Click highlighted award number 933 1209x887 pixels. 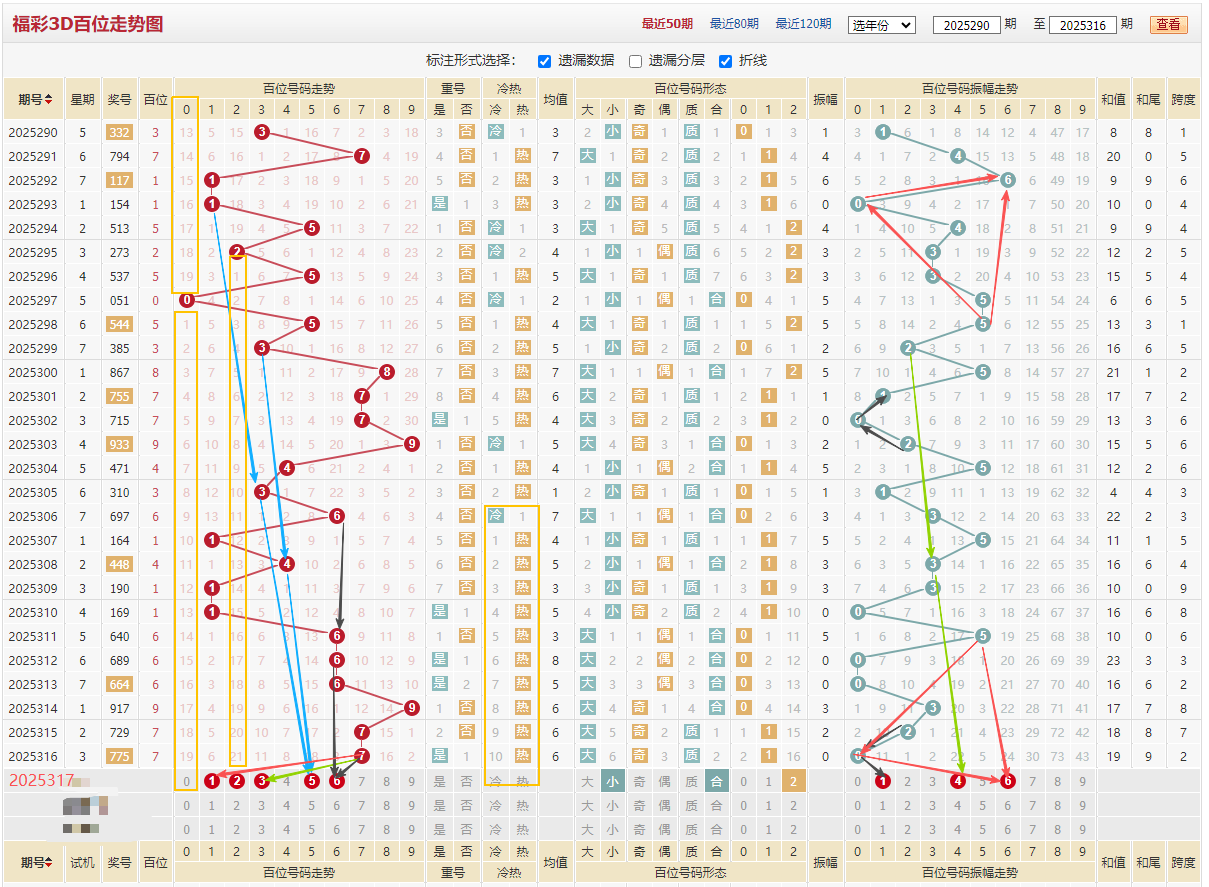pos(120,444)
